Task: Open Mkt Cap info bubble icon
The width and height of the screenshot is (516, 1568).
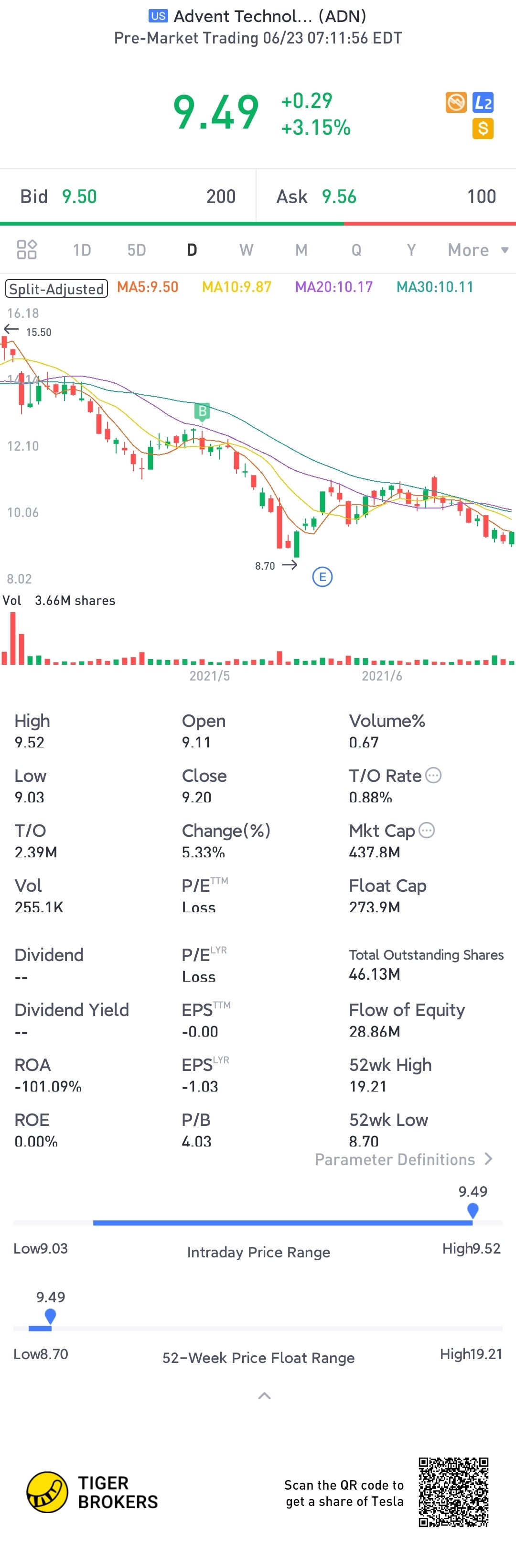Action: click(x=427, y=830)
